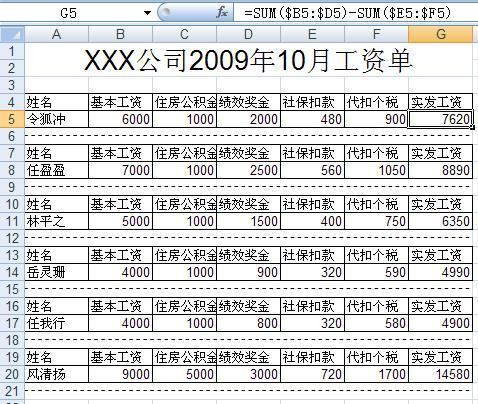Select row 14 header
The width and height of the screenshot is (478, 404).
pyautogui.click(x=12, y=272)
